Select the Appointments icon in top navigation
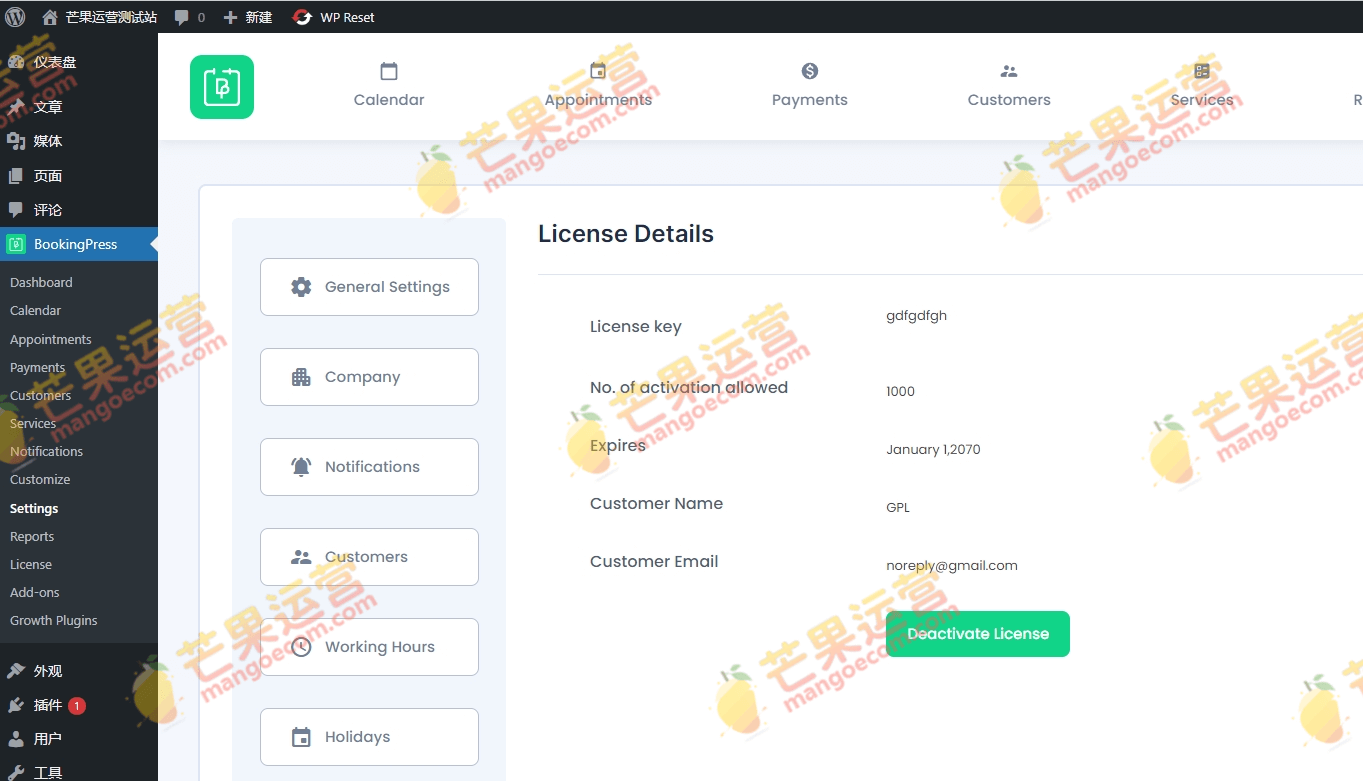Viewport: 1363px width, 781px height. click(598, 72)
